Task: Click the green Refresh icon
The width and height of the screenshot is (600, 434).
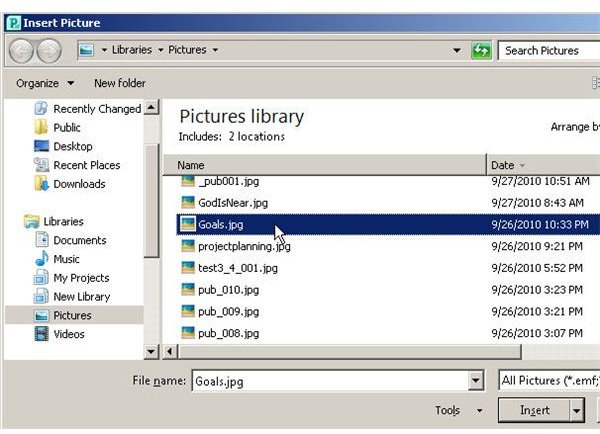Action: click(481, 50)
